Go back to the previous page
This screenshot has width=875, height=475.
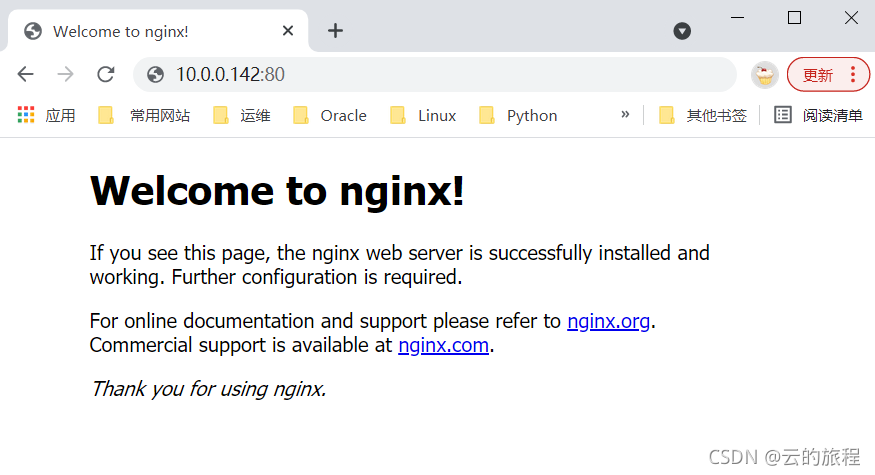point(26,74)
